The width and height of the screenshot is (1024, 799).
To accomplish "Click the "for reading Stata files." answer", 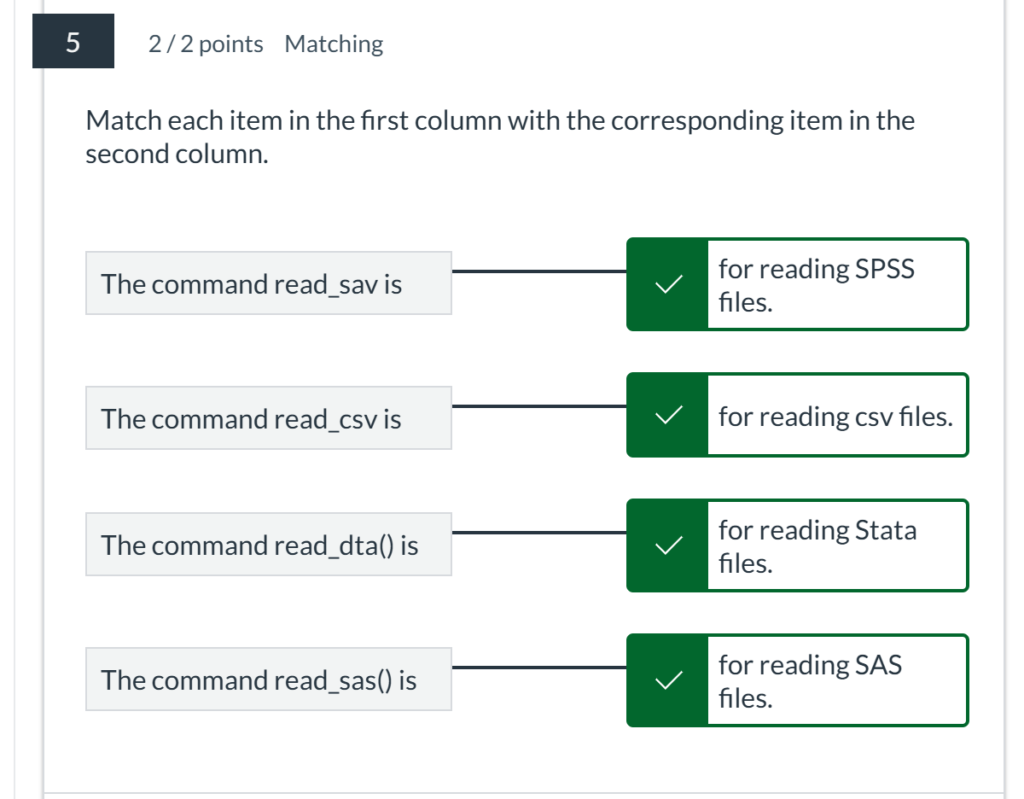I will point(836,546).
